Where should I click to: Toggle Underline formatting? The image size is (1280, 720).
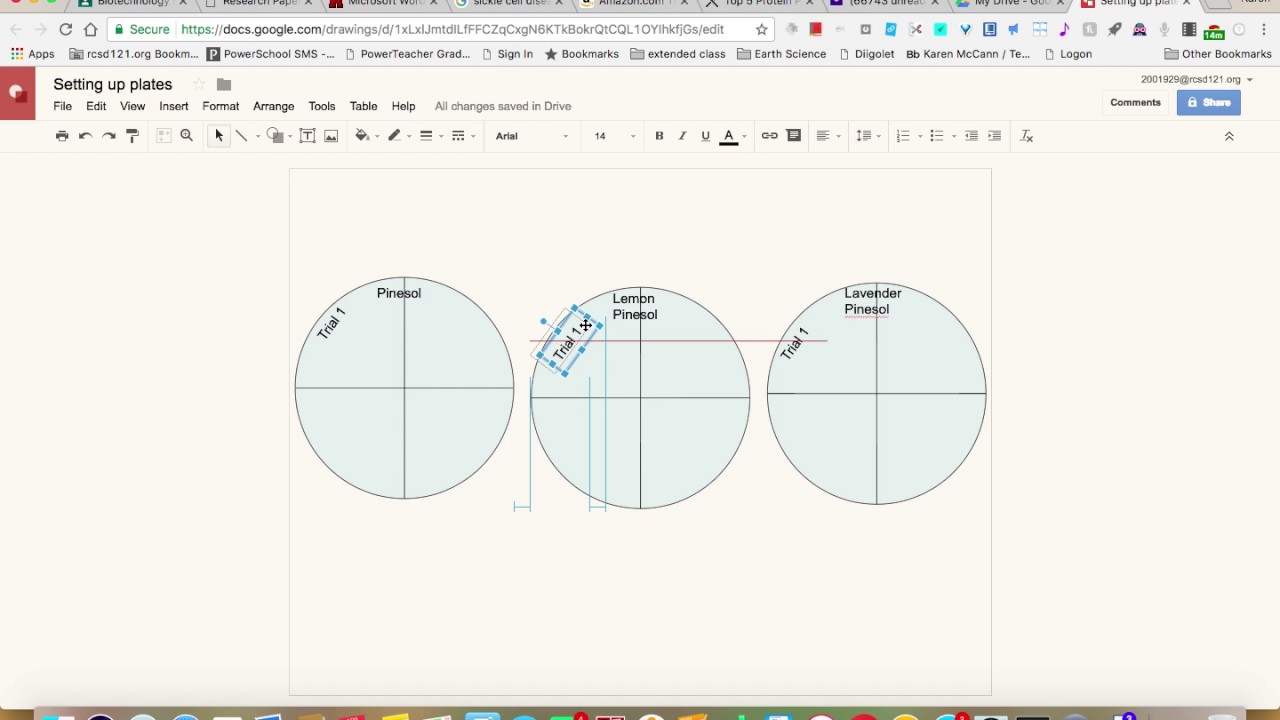[x=705, y=136]
